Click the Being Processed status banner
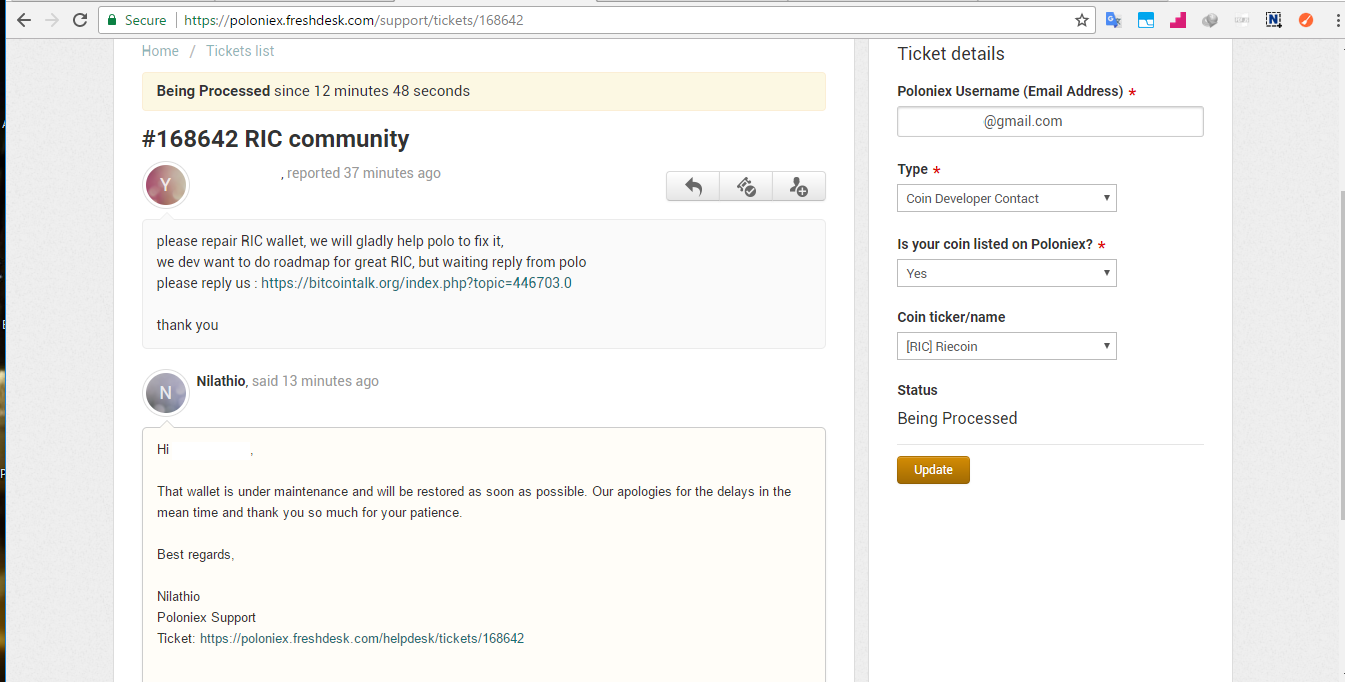This screenshot has height=682, width=1345. click(484, 91)
